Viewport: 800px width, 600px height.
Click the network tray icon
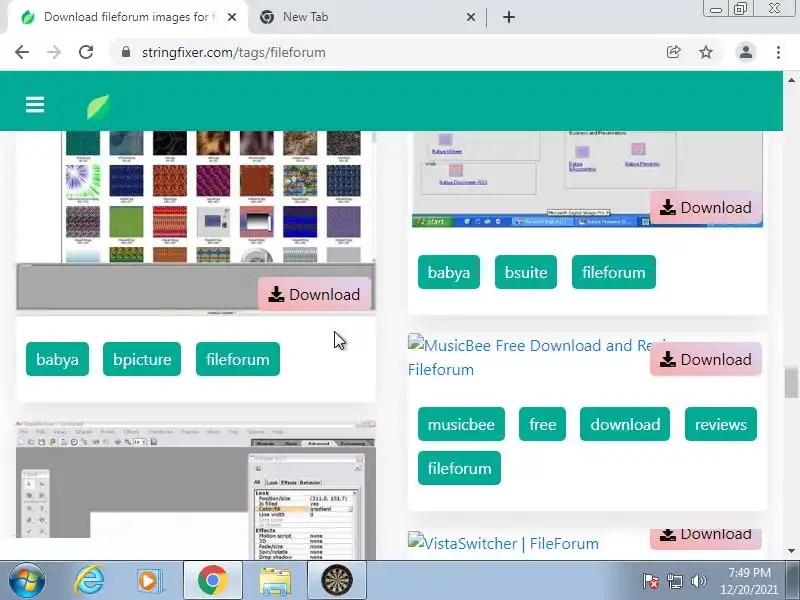pyautogui.click(x=674, y=581)
